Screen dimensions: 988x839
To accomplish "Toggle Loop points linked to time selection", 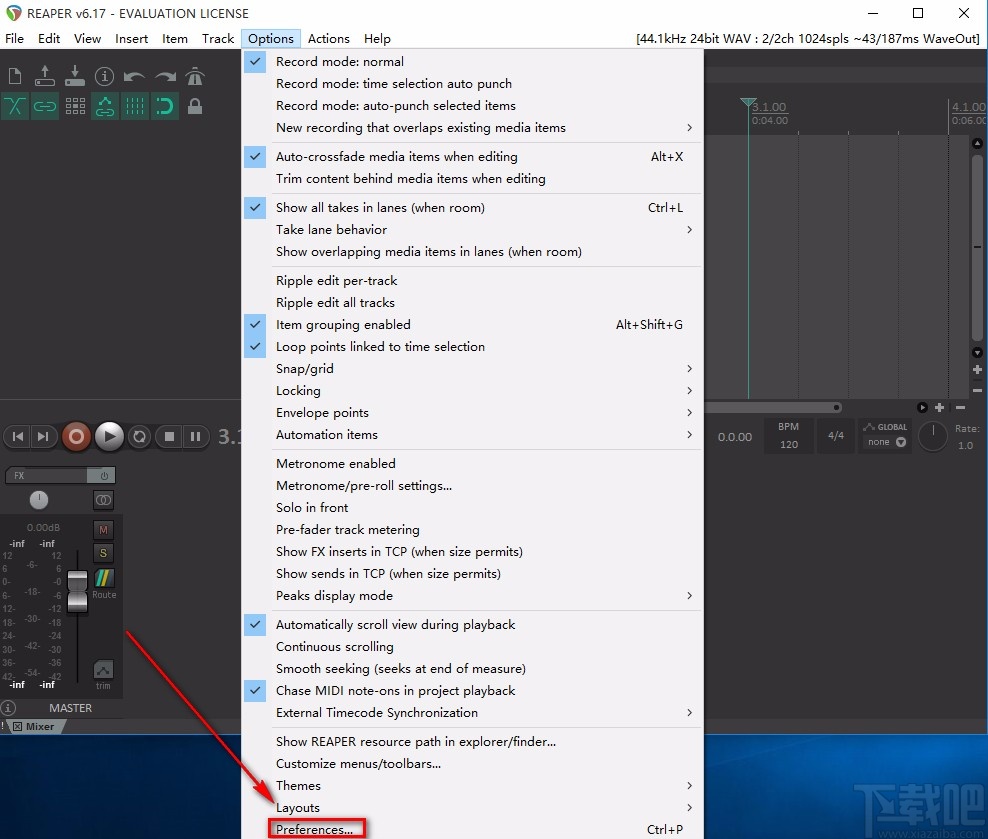I will point(473,347).
